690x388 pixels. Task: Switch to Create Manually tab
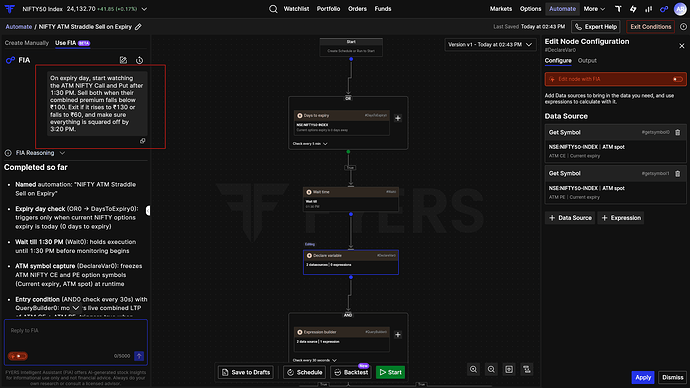click(26, 43)
